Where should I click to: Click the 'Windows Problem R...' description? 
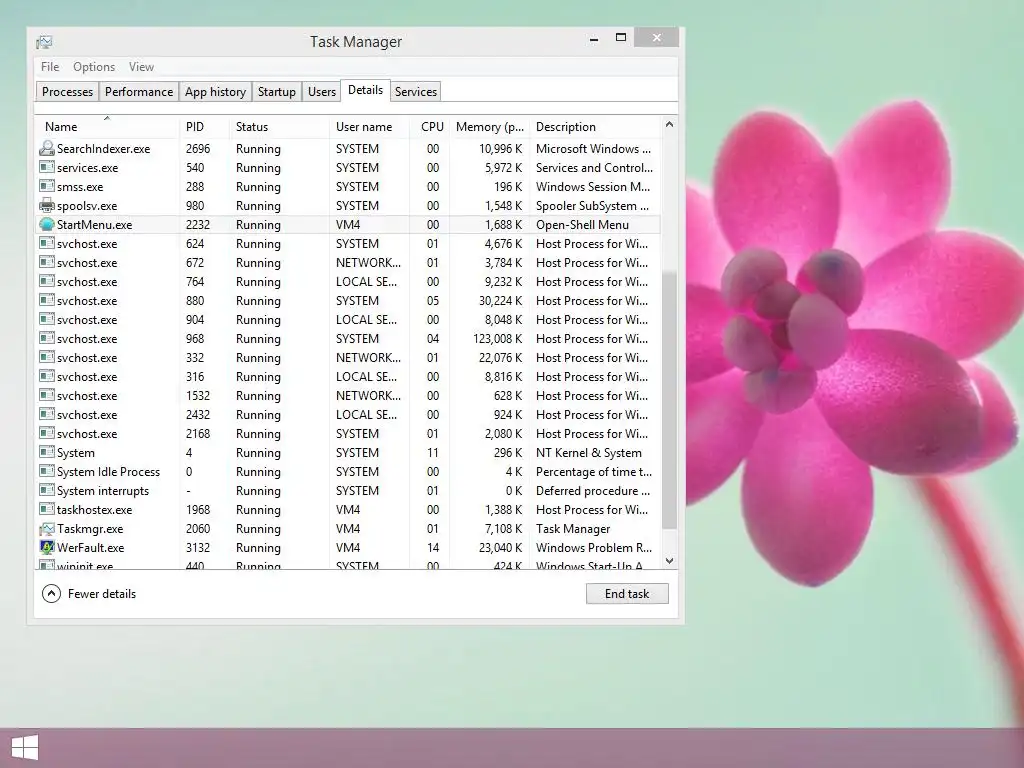click(594, 547)
